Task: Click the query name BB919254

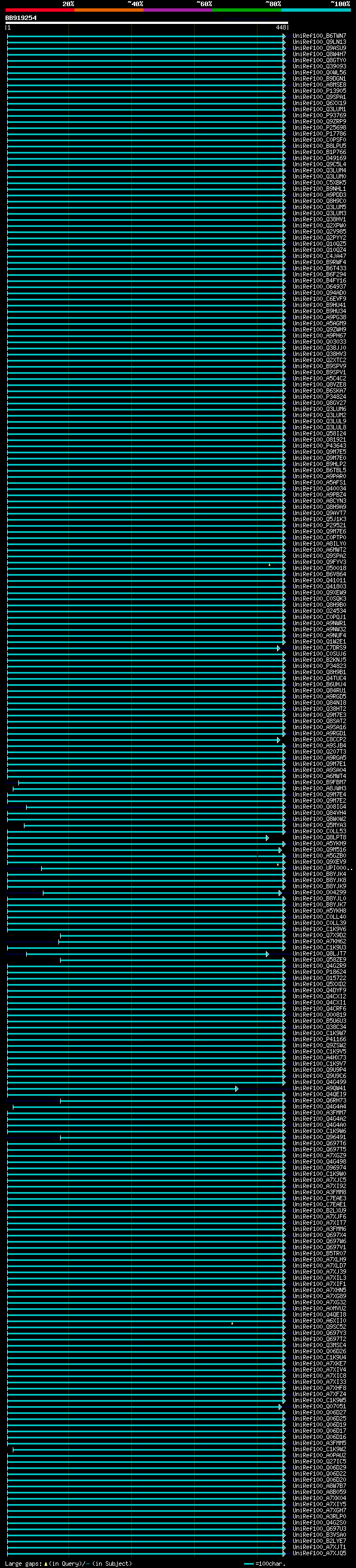Action: pyautogui.click(x=21, y=18)
